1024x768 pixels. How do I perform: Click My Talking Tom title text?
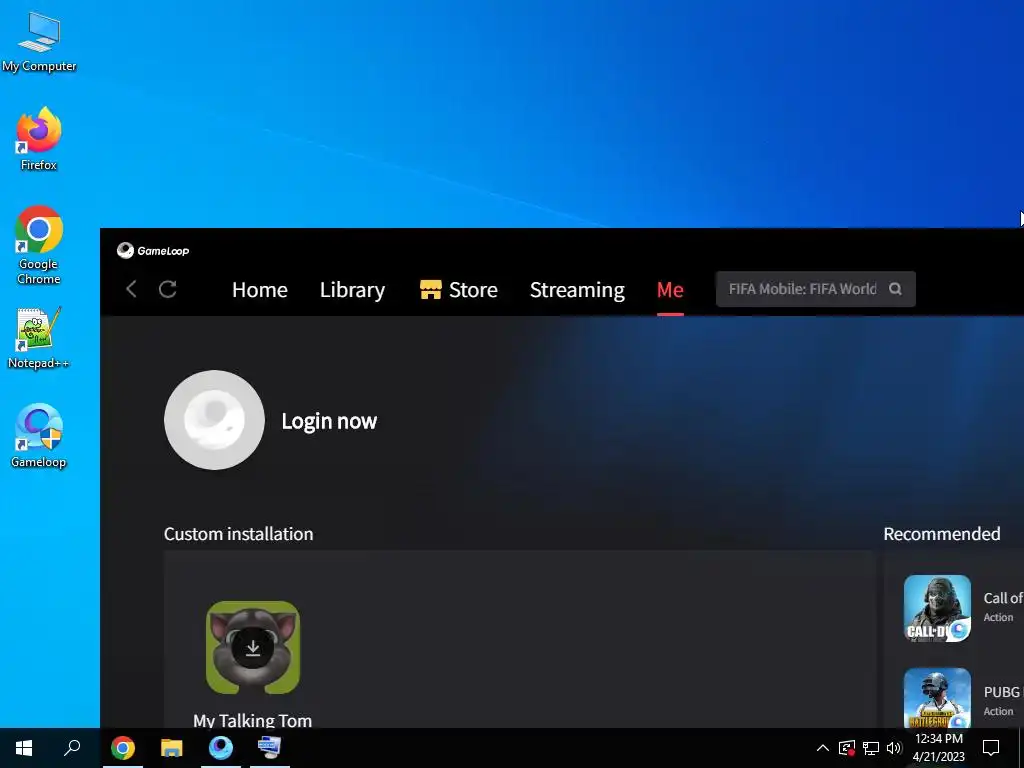253,720
